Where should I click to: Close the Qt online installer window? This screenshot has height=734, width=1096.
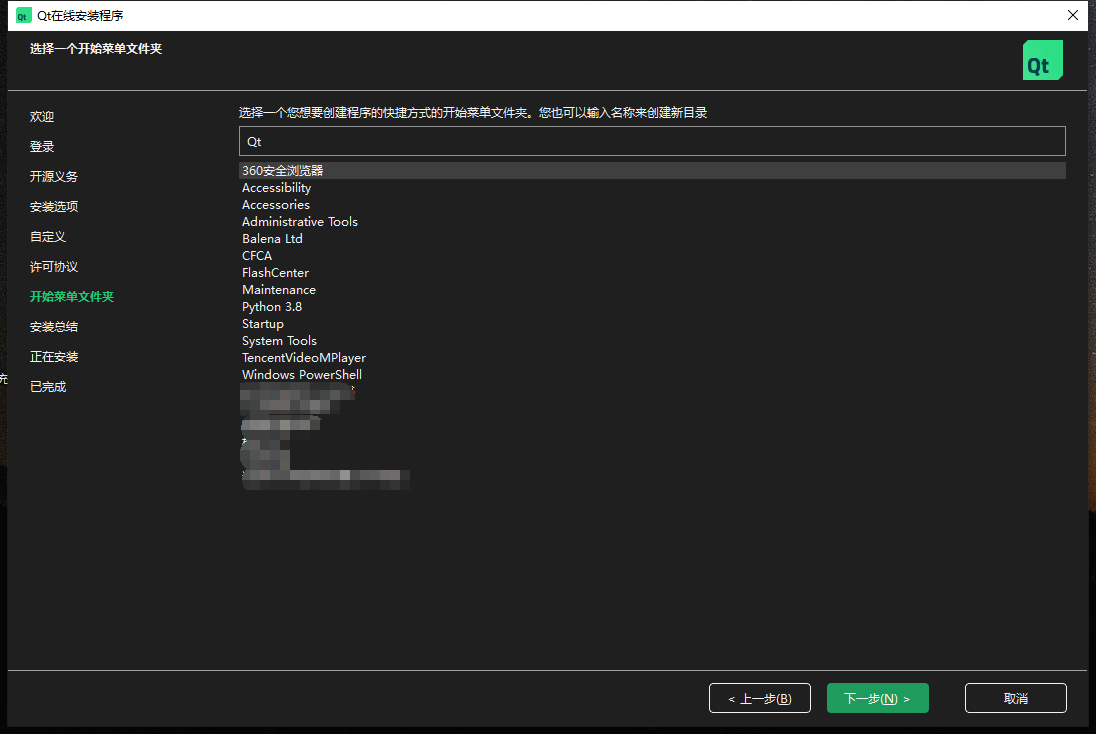pyautogui.click(x=1073, y=15)
